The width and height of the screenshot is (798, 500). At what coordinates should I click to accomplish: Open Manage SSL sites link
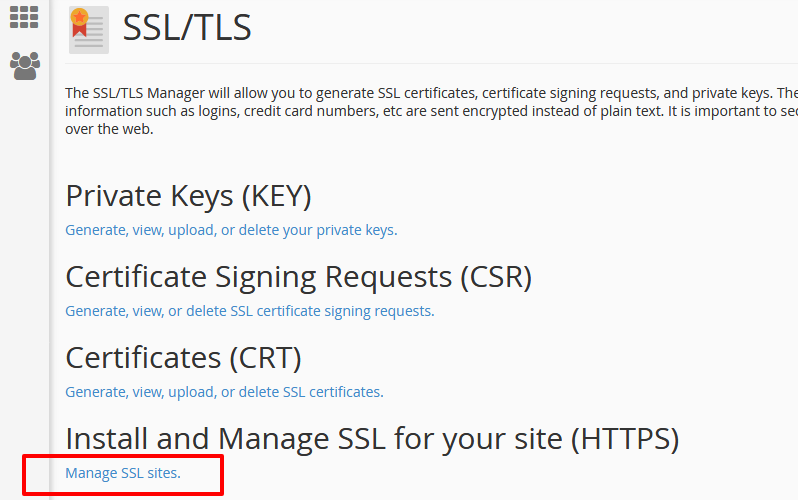[x=123, y=473]
